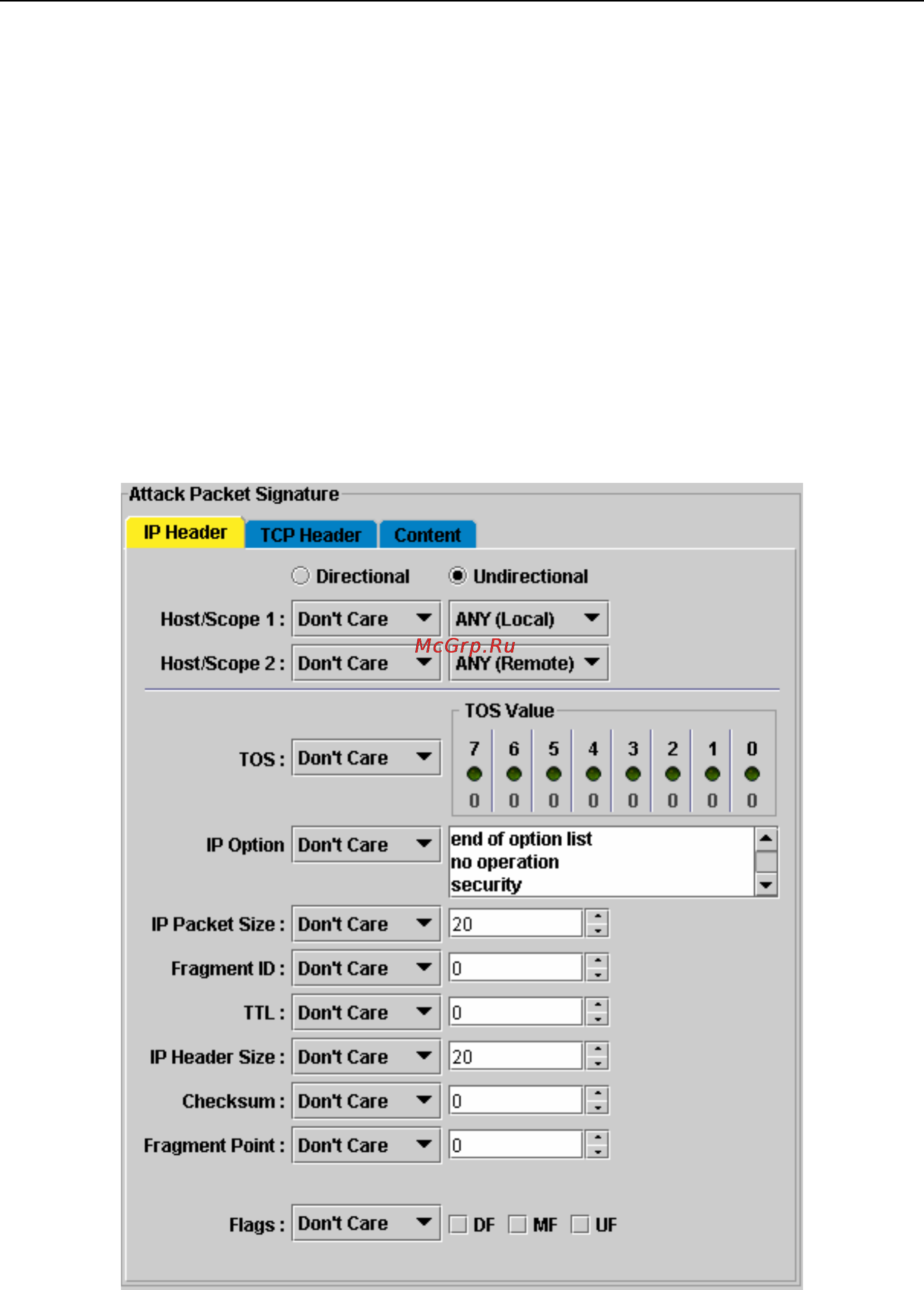Decrease the IP Header Size value
Viewport: 924px width, 1290px height.
tap(598, 1064)
